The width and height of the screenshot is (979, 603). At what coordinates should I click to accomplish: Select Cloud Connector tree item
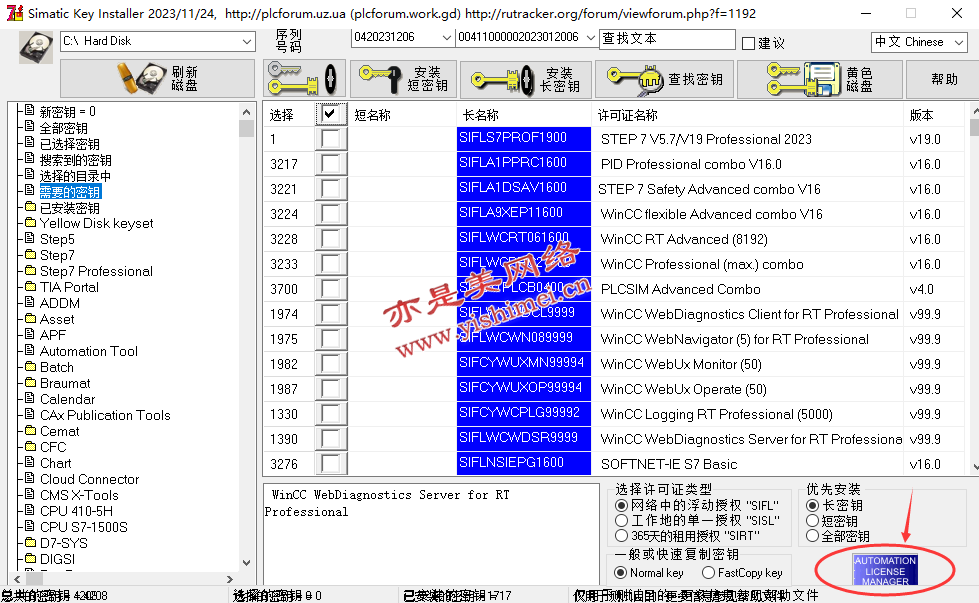(x=89, y=479)
